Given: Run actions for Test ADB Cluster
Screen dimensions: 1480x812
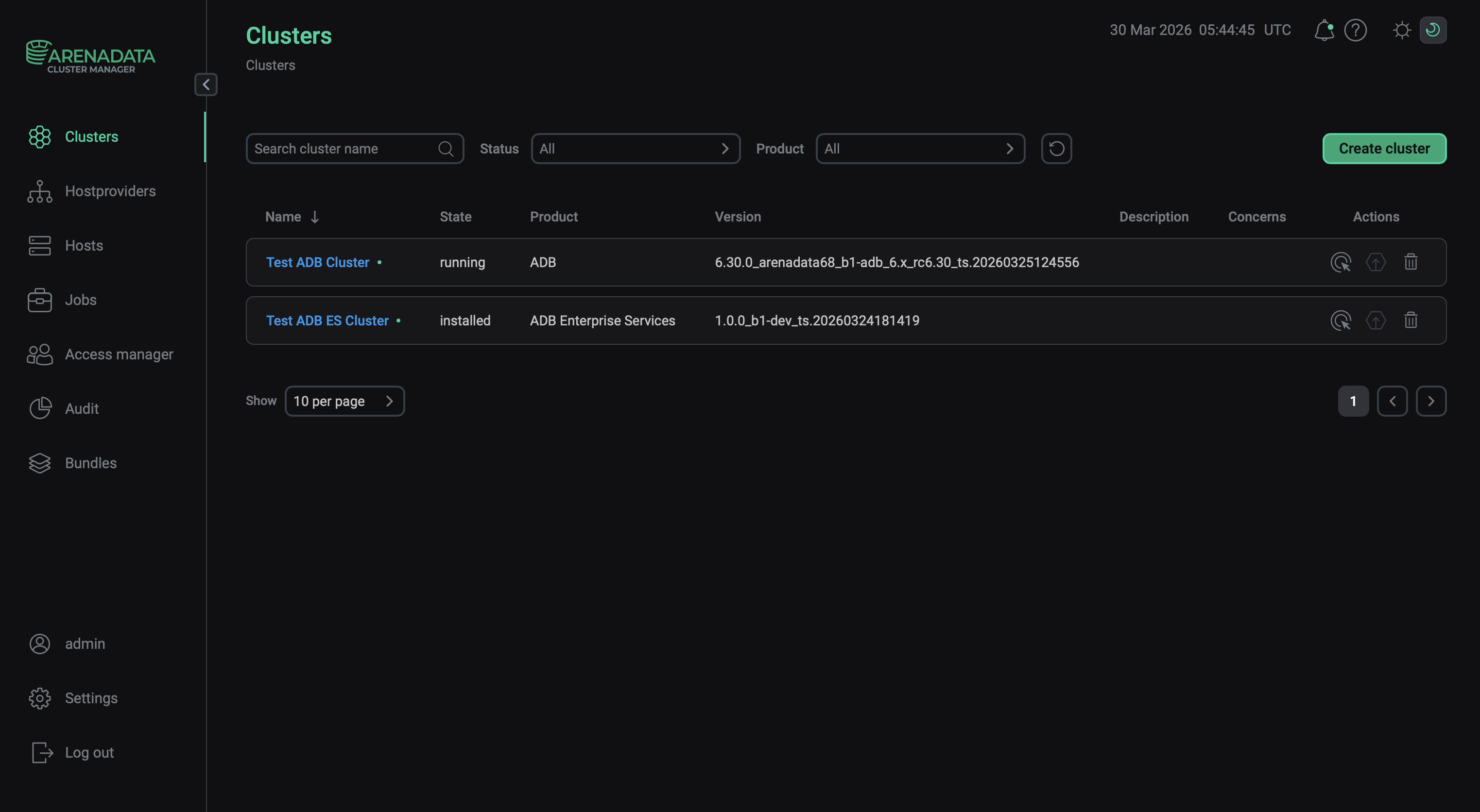Looking at the screenshot, I should (x=1341, y=262).
